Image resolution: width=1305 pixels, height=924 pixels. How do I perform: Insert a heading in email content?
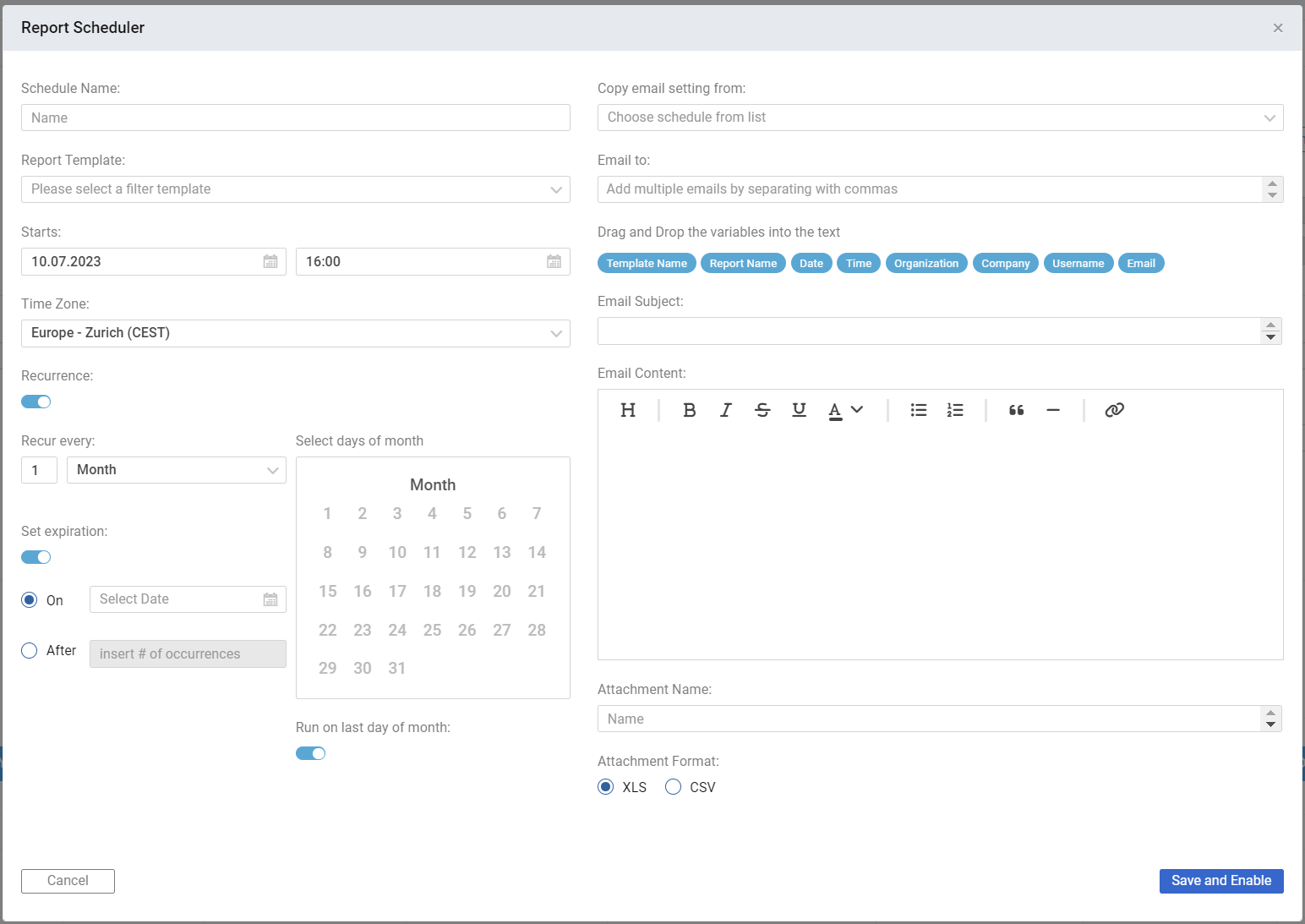628,410
